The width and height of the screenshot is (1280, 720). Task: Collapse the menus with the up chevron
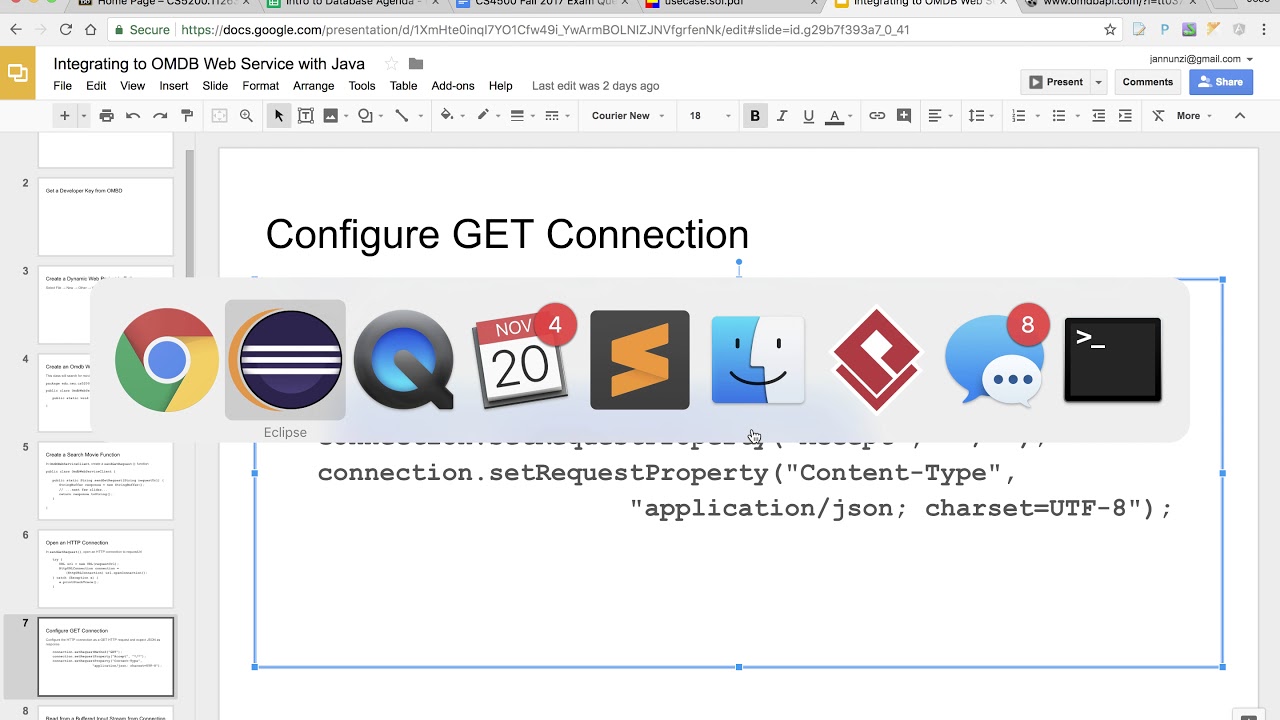(x=1240, y=116)
